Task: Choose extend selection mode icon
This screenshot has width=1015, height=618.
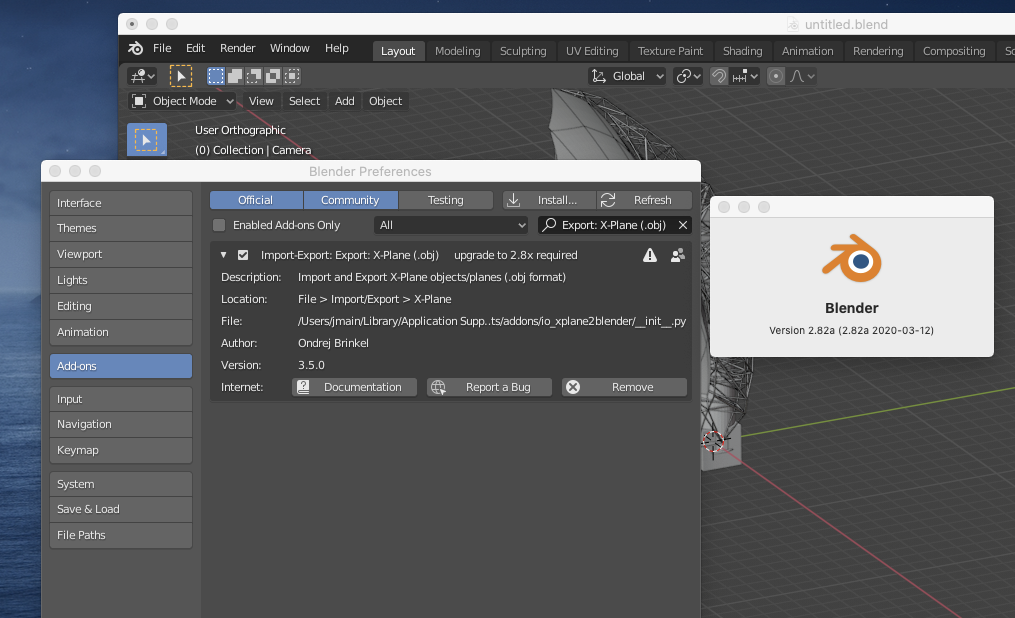Action: pyautogui.click(x=235, y=76)
